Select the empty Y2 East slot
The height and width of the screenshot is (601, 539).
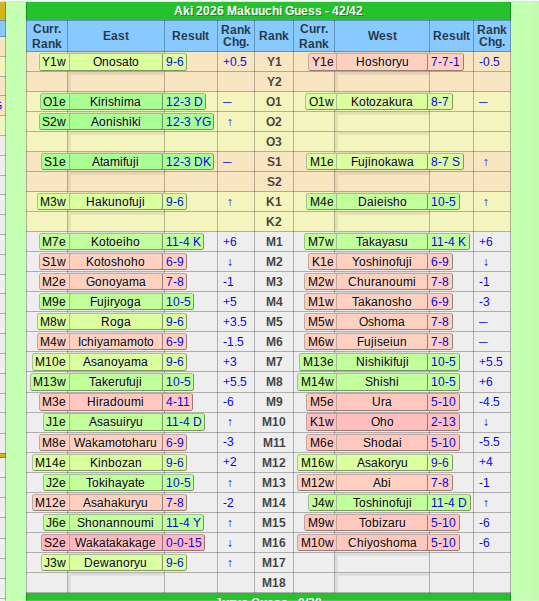tap(116, 82)
